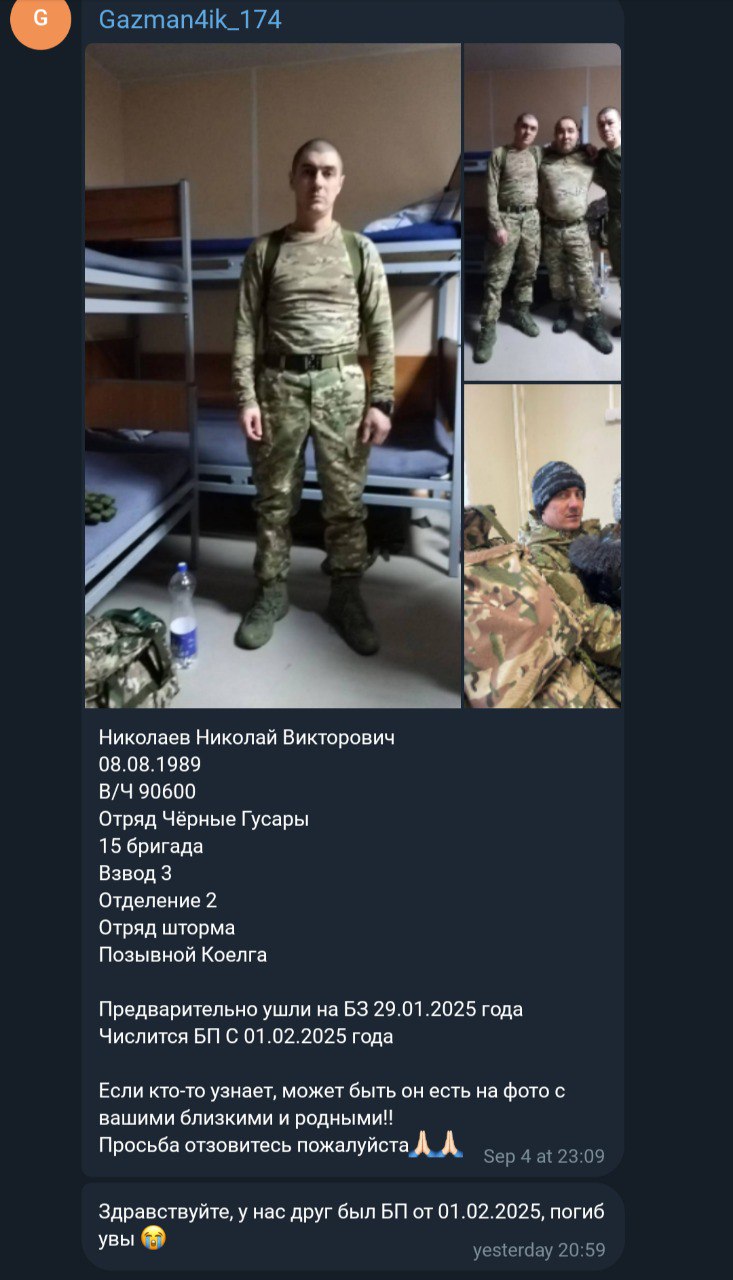Click the Просьба отзовитесь пожалуйста text

pyautogui.click(x=254, y=1145)
